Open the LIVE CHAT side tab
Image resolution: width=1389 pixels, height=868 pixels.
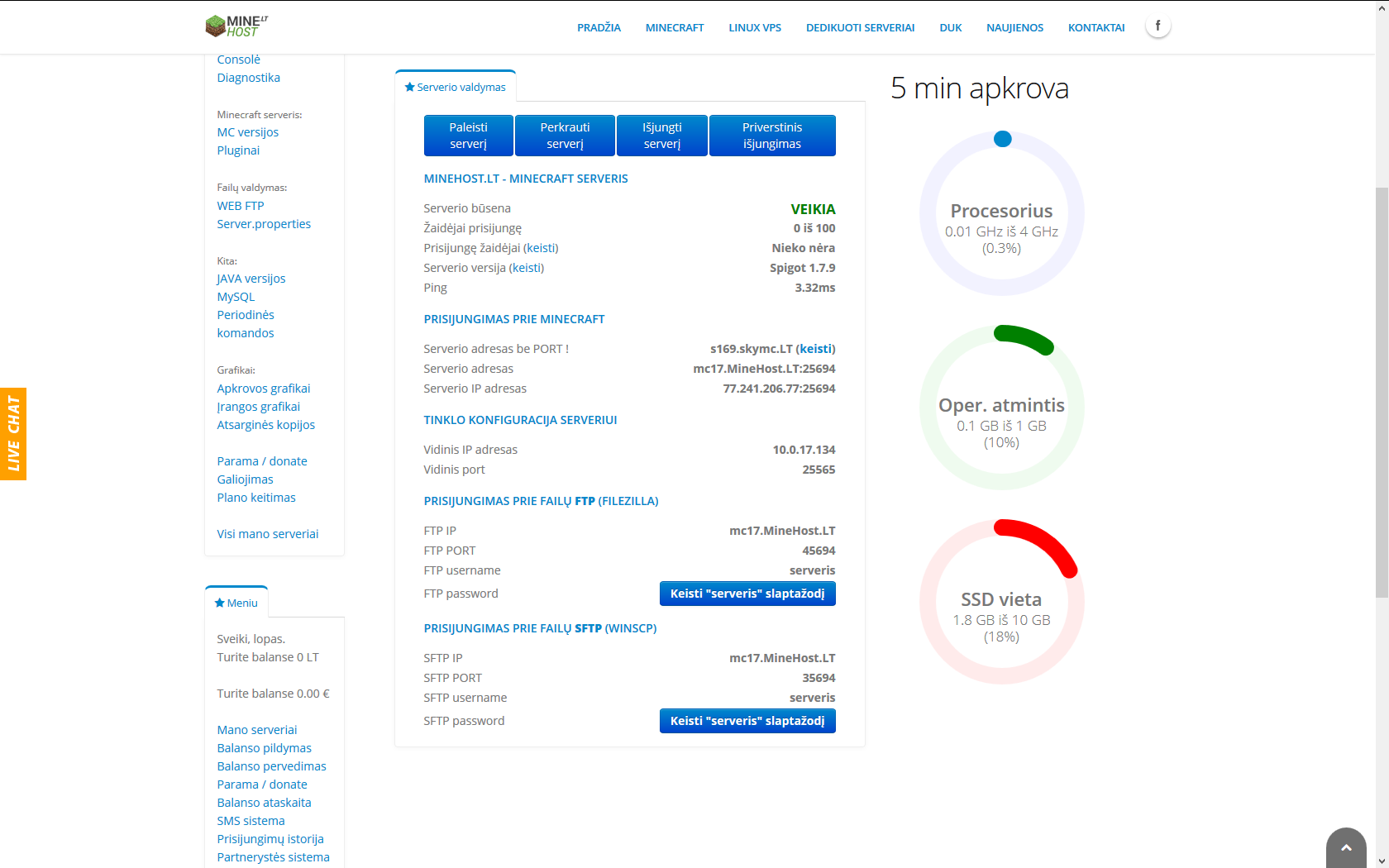tap(13, 434)
